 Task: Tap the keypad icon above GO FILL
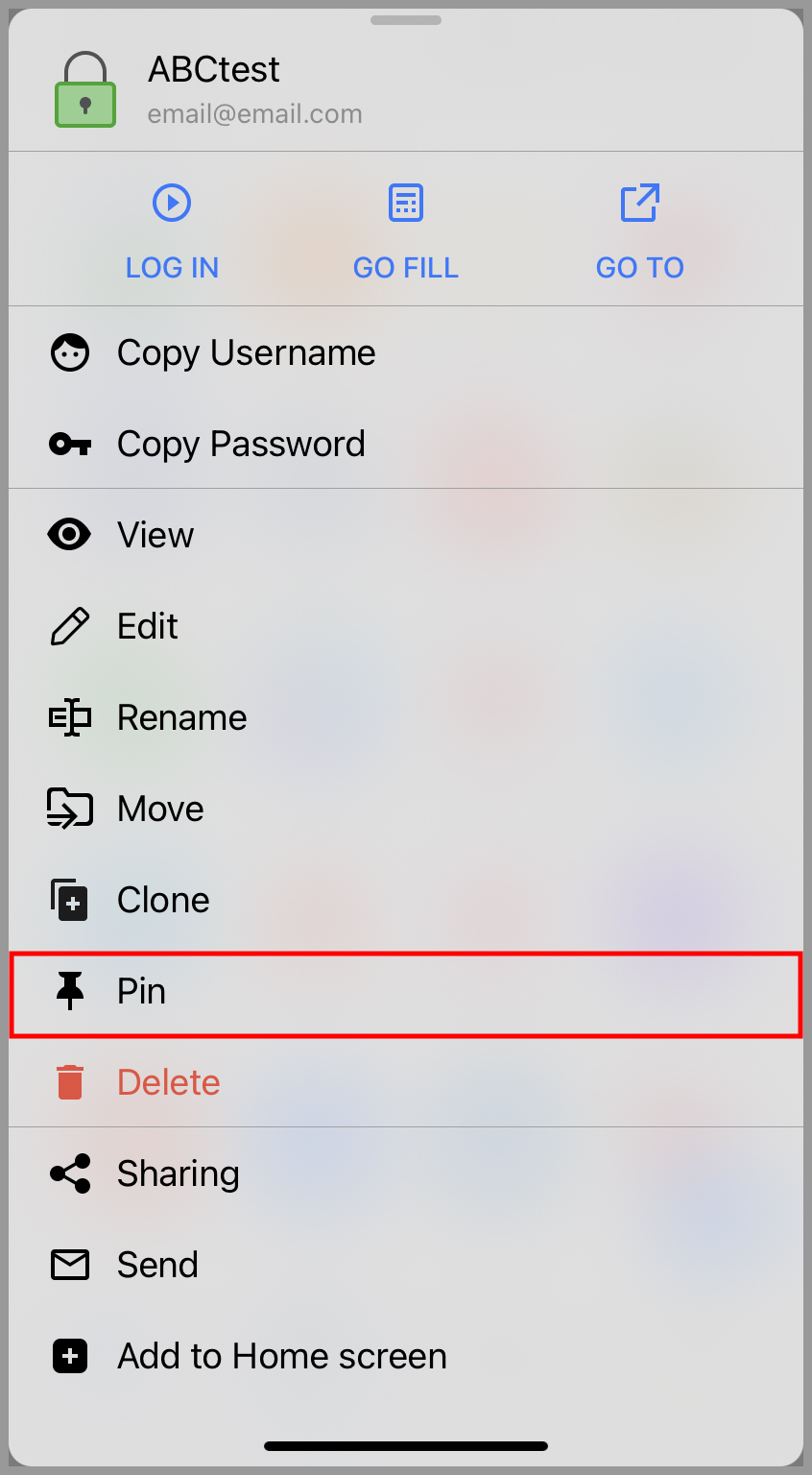click(x=405, y=203)
